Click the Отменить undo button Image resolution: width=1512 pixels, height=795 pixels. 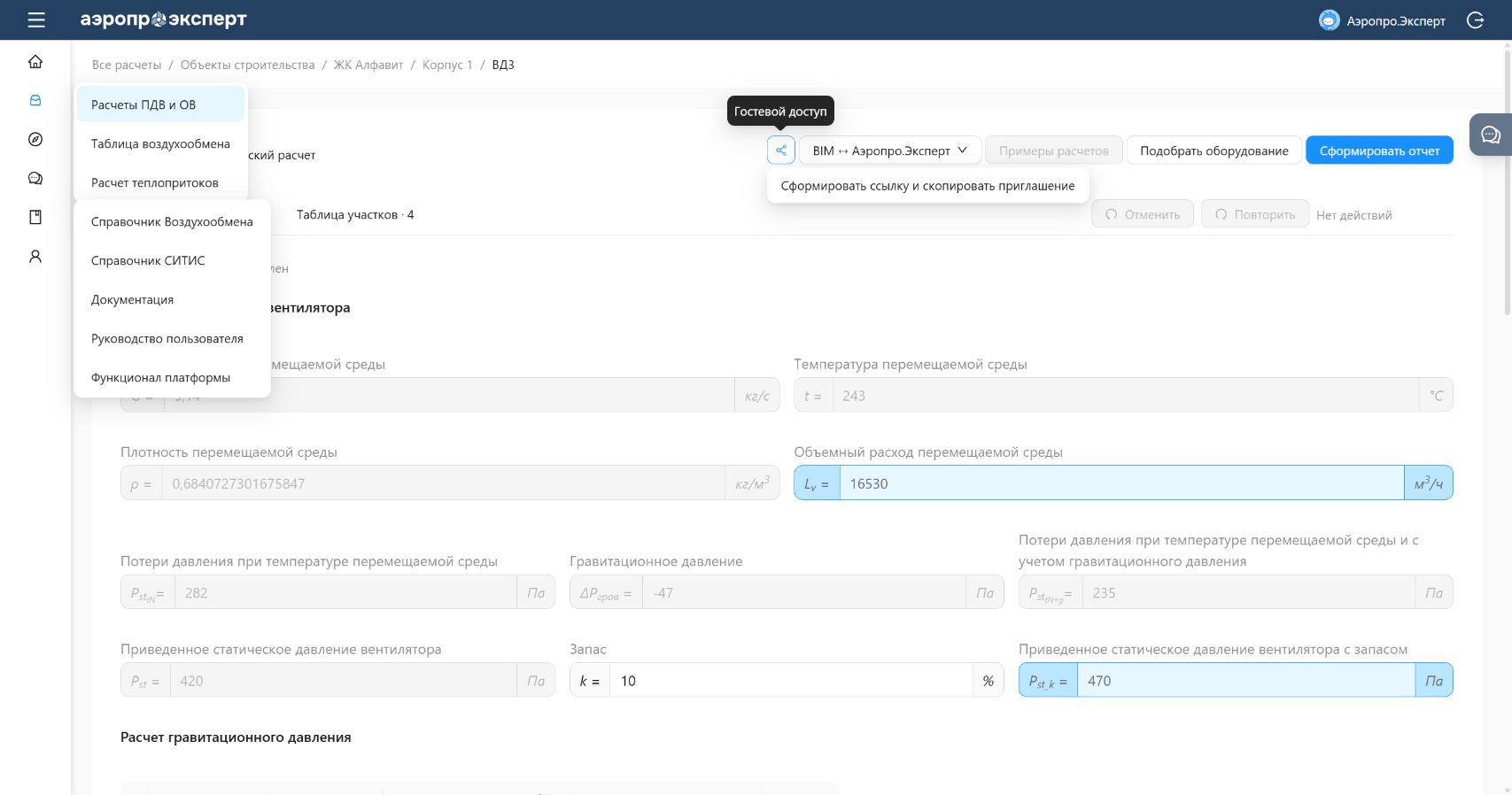coord(1143,214)
